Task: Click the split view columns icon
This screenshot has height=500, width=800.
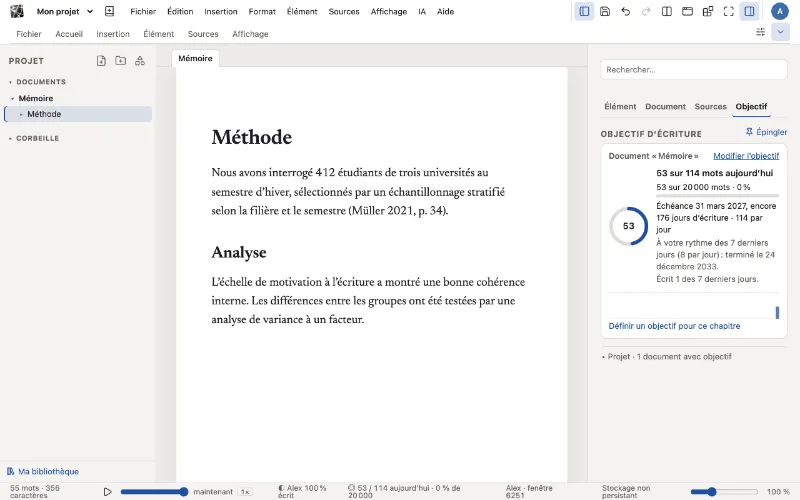Action: 666,11
